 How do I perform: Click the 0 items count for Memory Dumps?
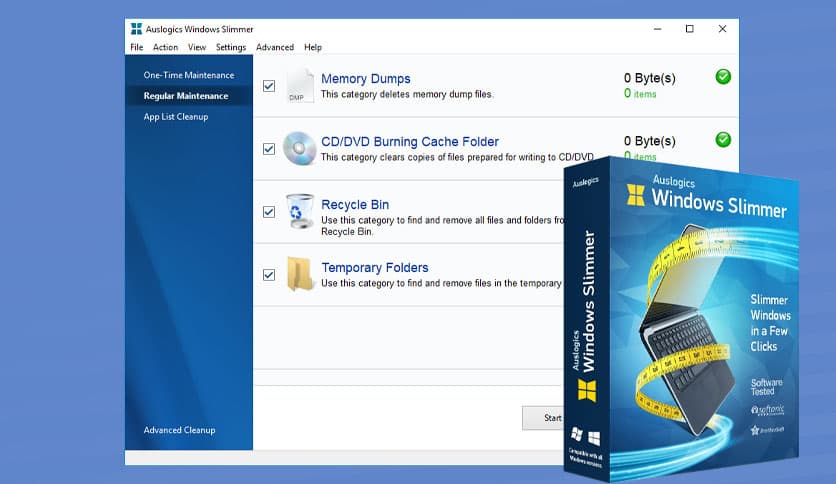(640, 94)
